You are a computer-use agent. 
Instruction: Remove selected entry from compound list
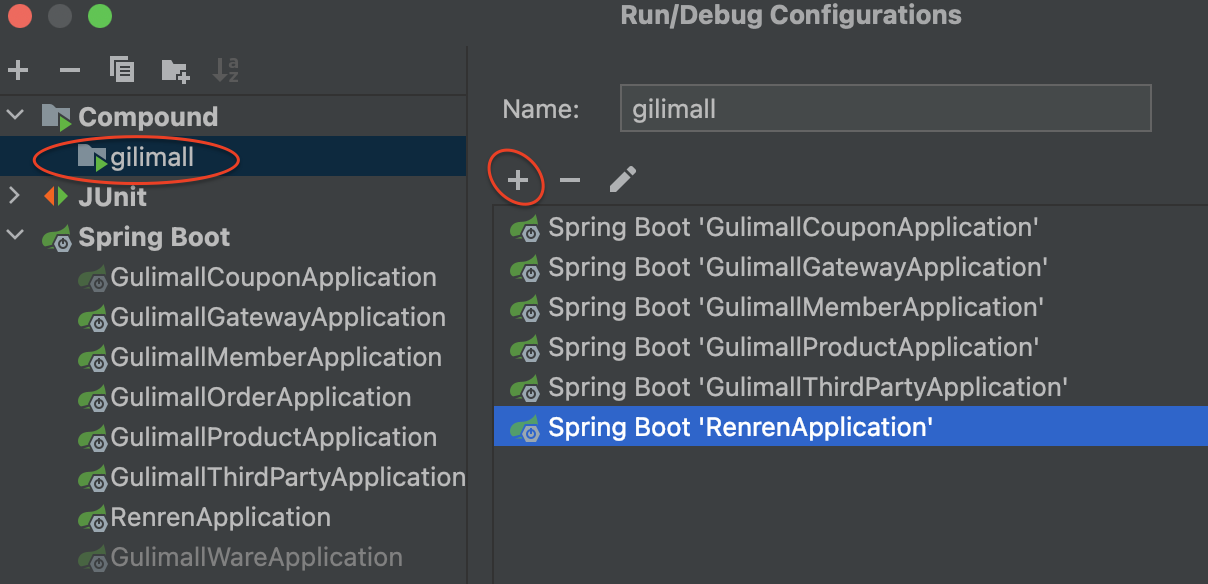570,180
